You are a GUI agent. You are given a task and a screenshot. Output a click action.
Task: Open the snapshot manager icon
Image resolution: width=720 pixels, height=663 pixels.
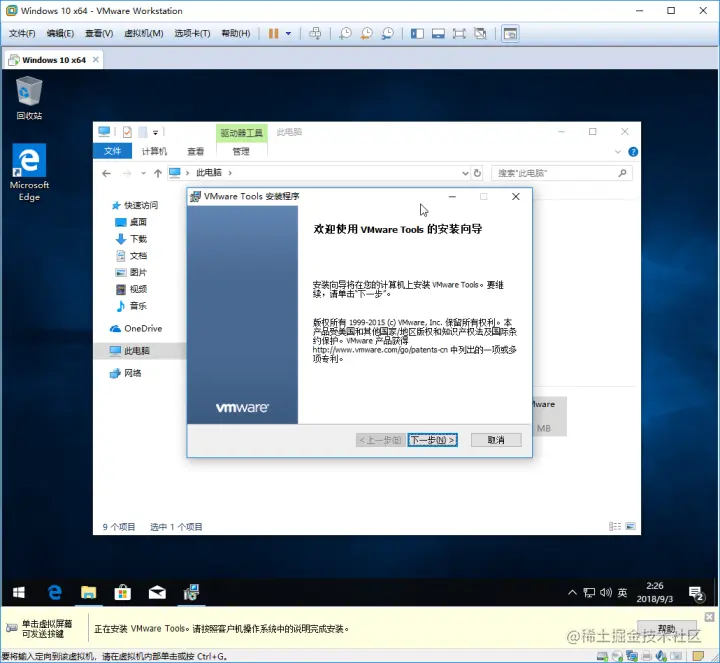point(388,34)
